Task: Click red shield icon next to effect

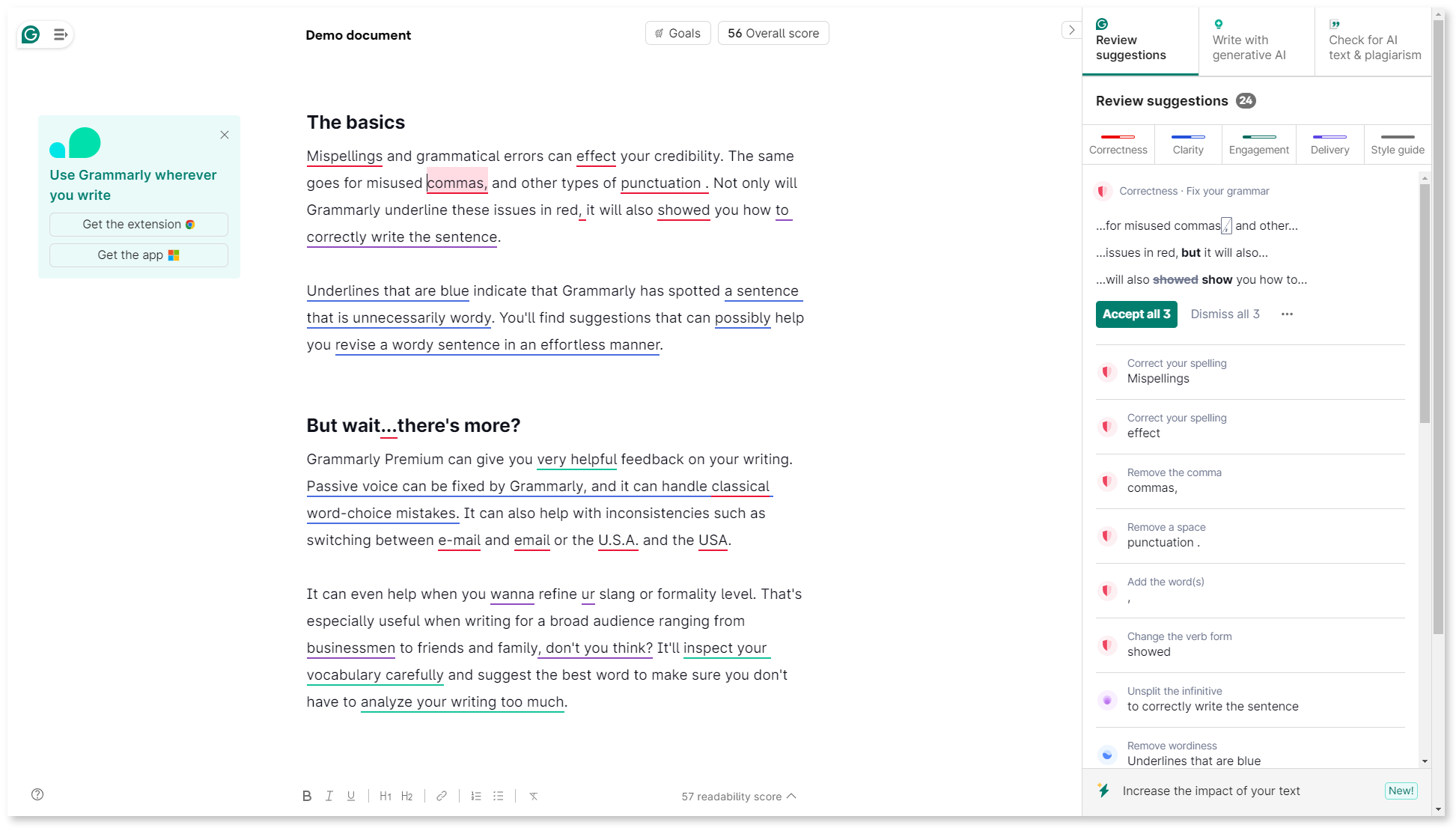Action: pos(1107,427)
